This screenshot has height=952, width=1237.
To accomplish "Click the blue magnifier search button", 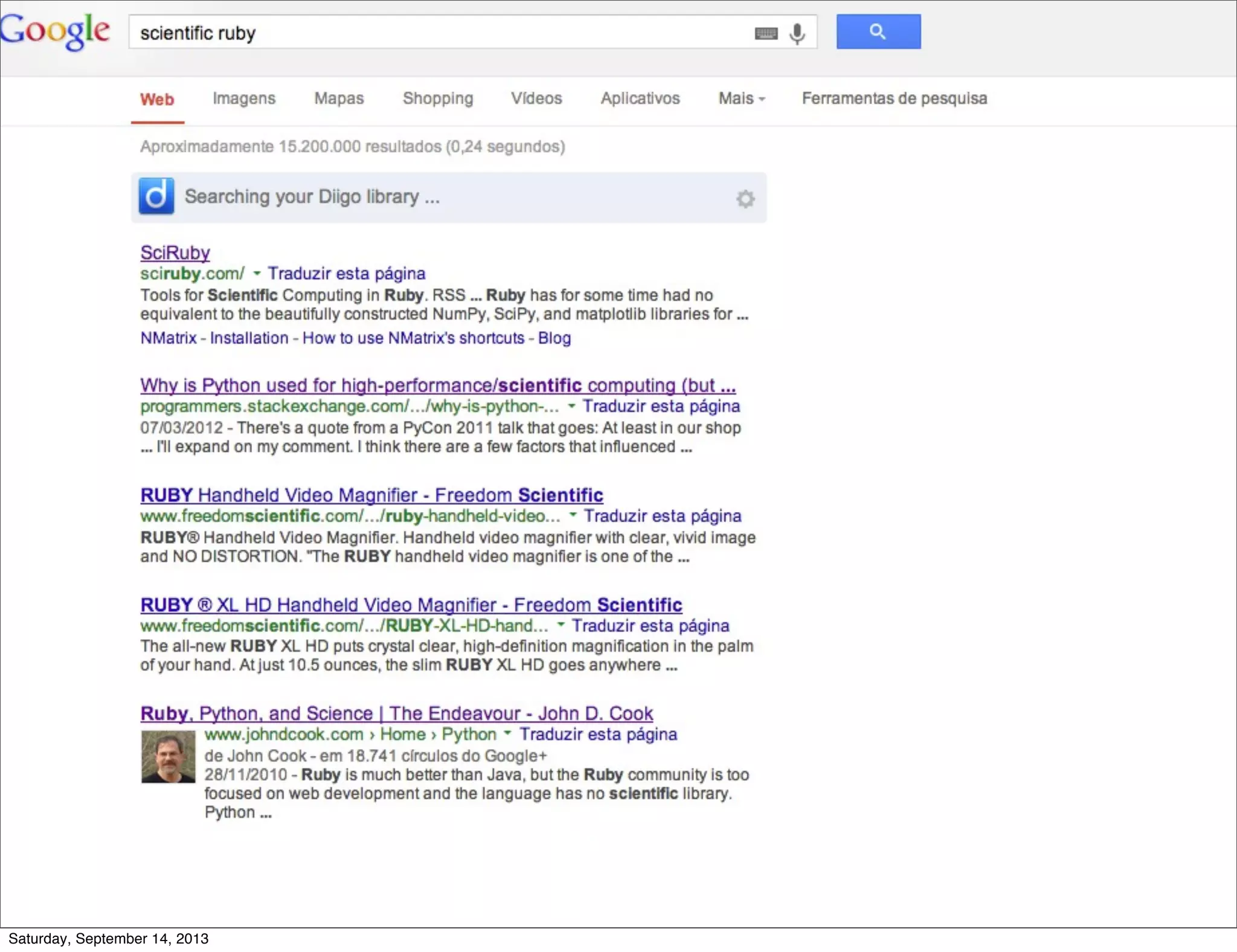I will point(878,31).
